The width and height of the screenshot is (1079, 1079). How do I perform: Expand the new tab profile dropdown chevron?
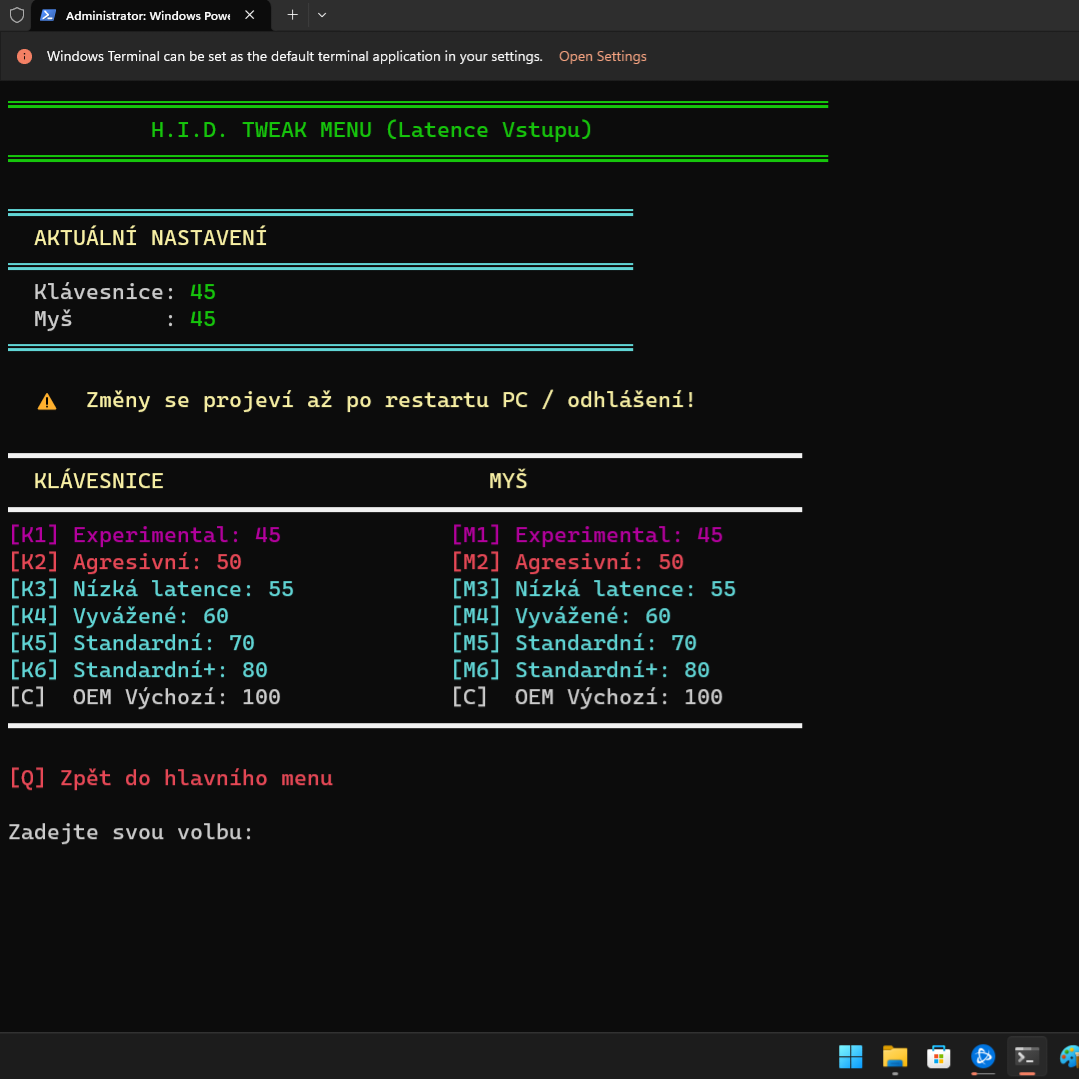(x=322, y=15)
